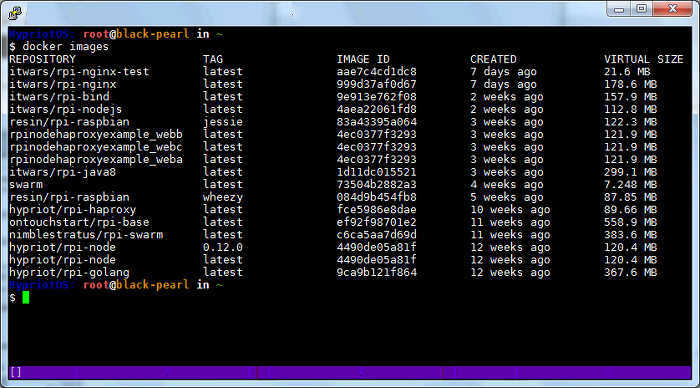Screen dimensions: 700x388
Task: Click the green cursor at the prompt
Action: click(26, 297)
